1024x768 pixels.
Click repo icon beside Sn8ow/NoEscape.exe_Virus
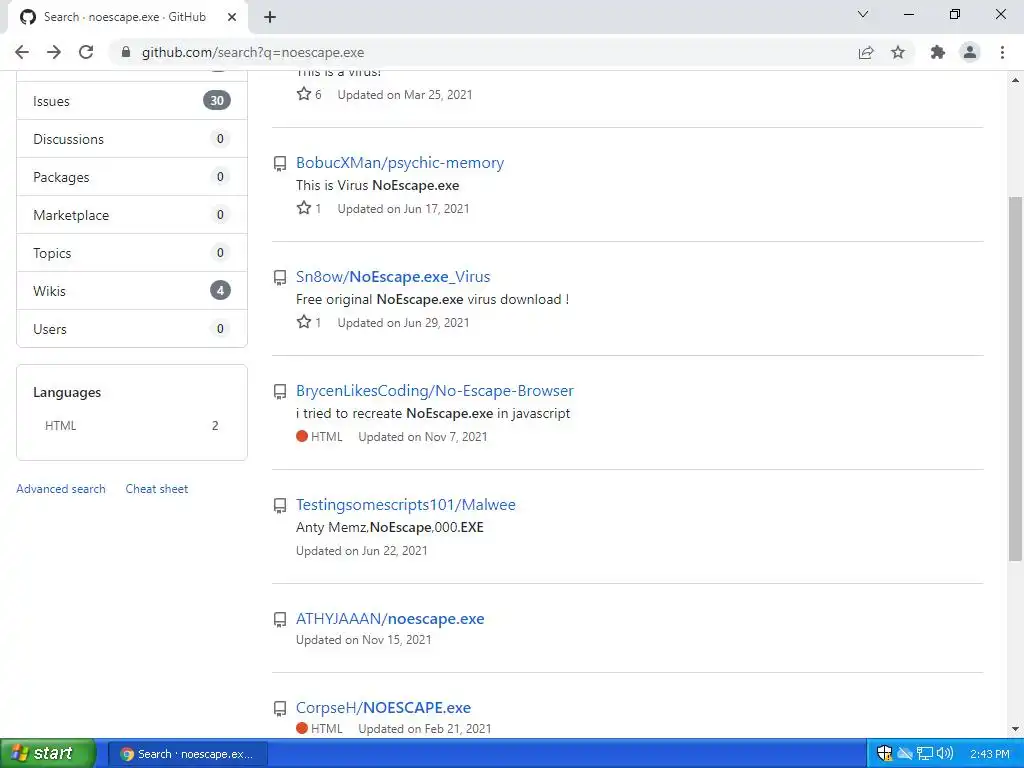[280, 278]
